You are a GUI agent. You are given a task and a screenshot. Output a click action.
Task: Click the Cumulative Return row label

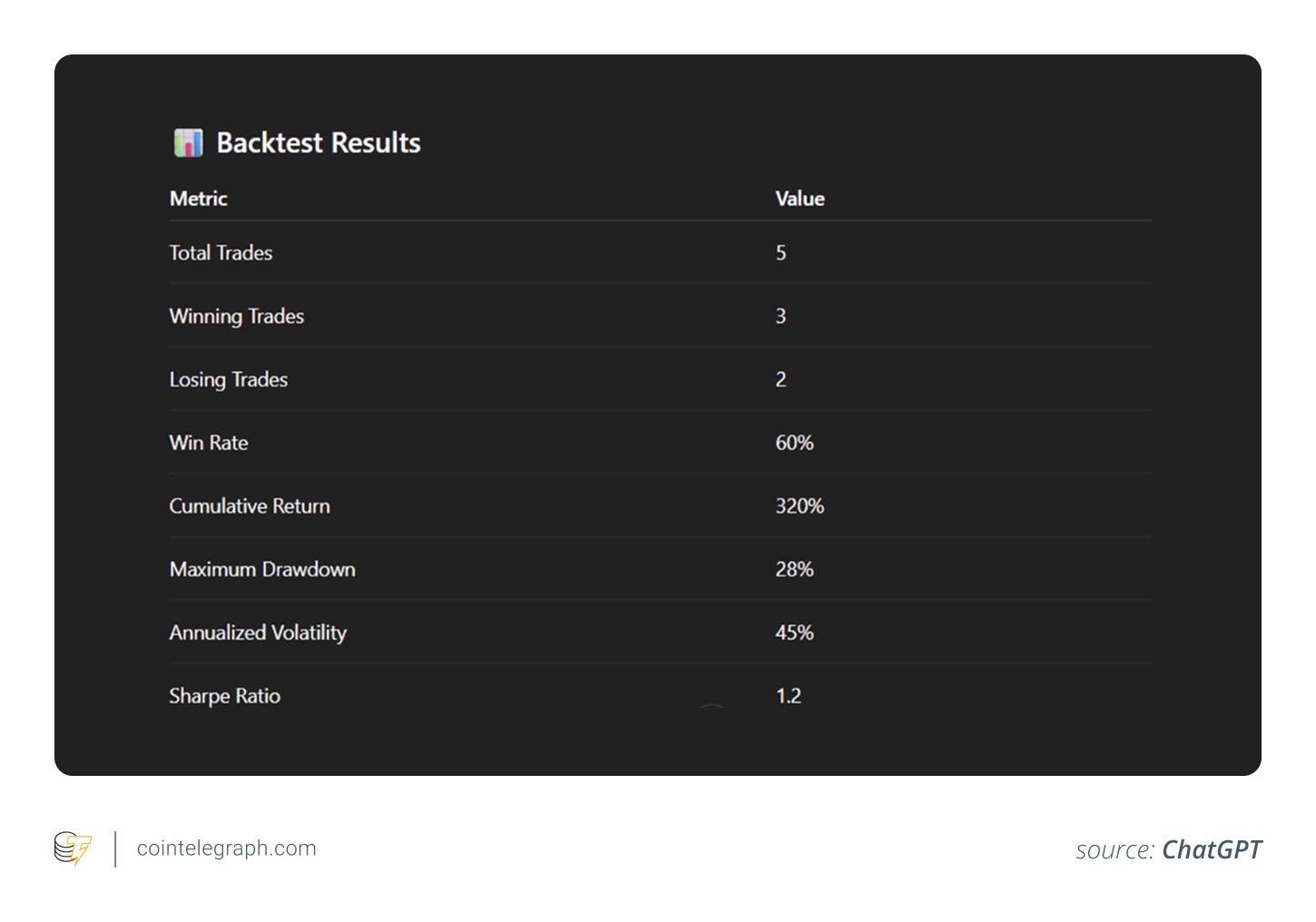tap(250, 506)
